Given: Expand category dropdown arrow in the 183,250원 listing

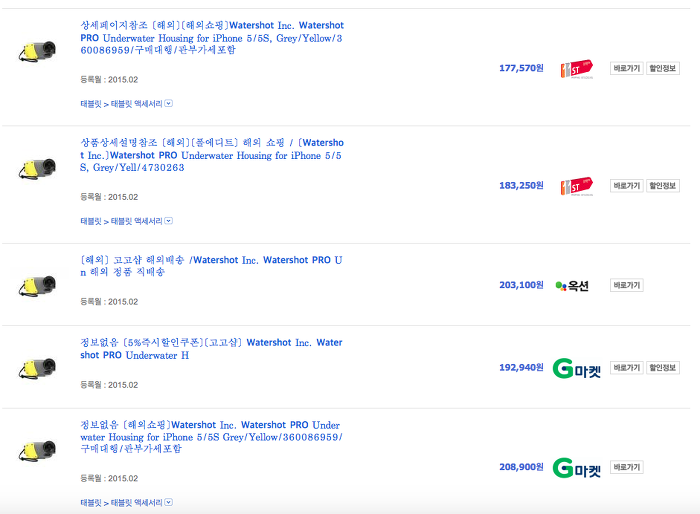Looking at the screenshot, I should tap(168, 220).
